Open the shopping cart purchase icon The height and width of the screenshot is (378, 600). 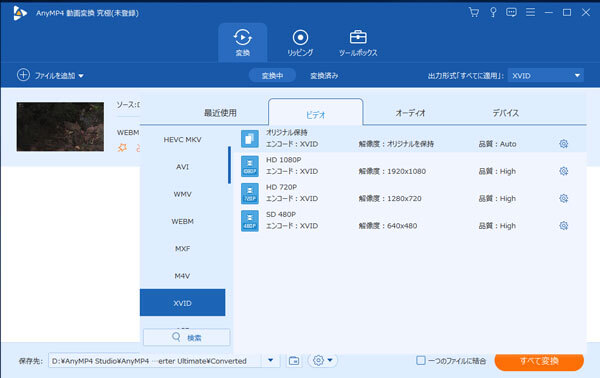tap(474, 13)
